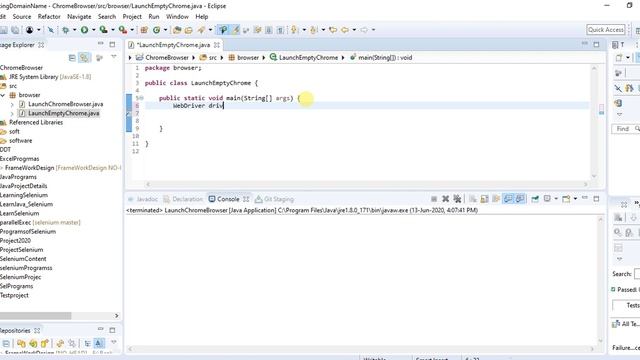Click ChromeBrowser in the editor breadcrumb
640x360 pixels.
pos(167,58)
